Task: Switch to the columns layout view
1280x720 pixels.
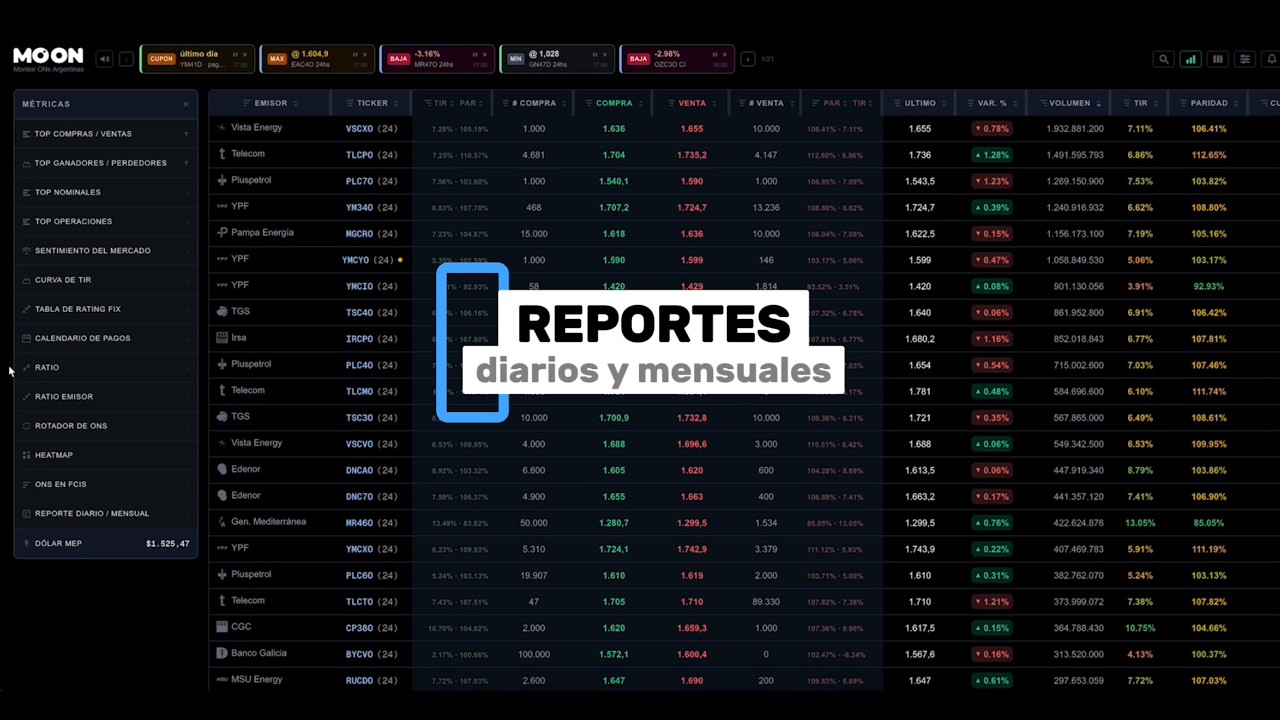Action: [x=1217, y=59]
